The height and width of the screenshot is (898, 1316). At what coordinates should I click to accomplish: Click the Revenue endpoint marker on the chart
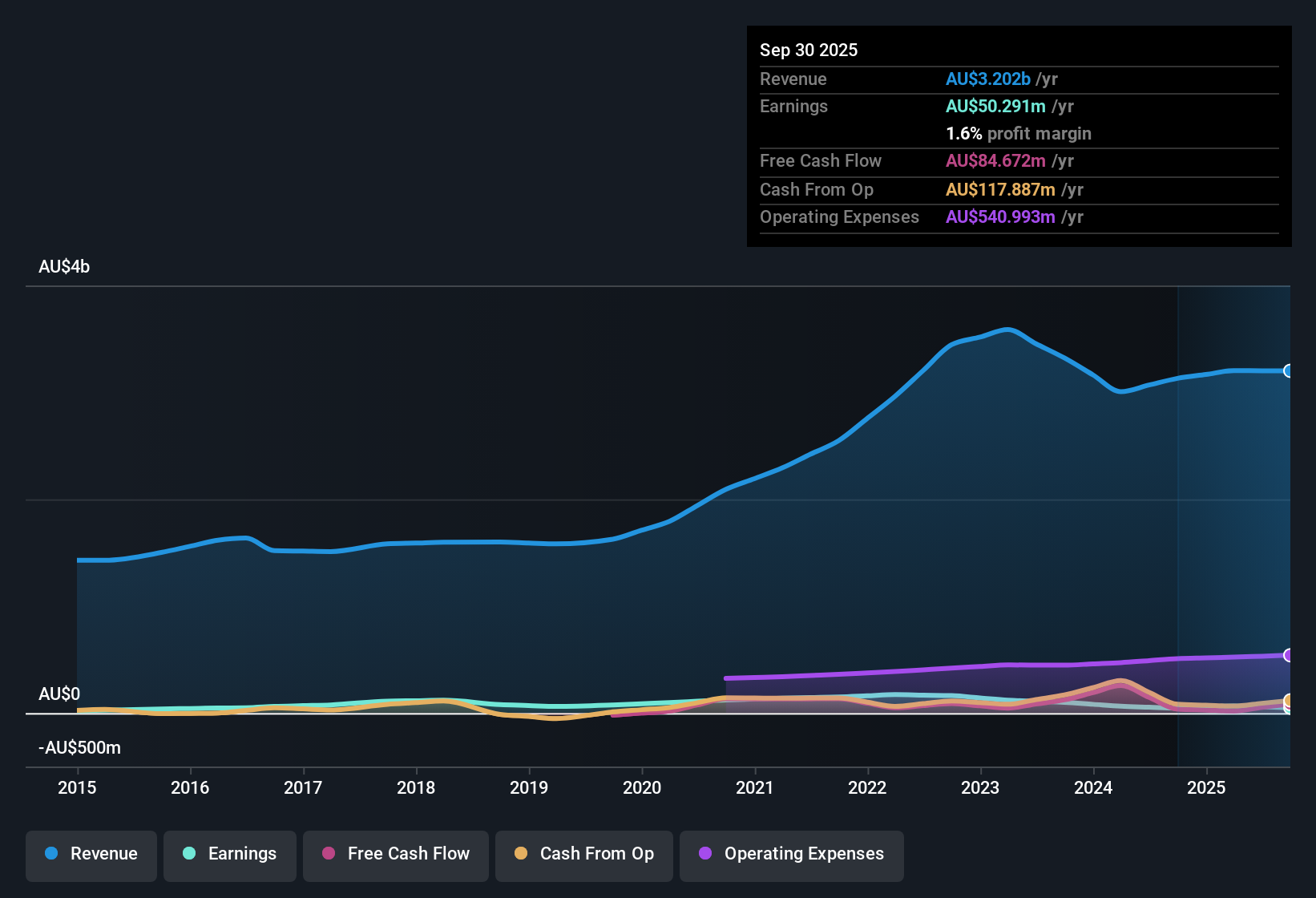[1289, 370]
